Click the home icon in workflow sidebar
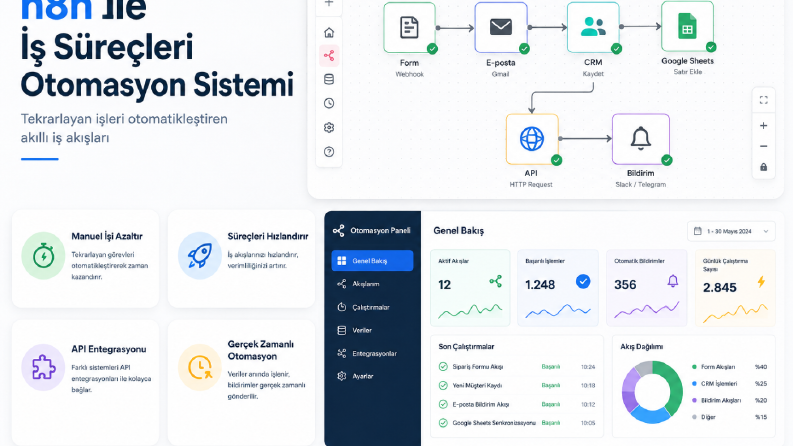This screenshot has height=446, width=793. click(329, 33)
